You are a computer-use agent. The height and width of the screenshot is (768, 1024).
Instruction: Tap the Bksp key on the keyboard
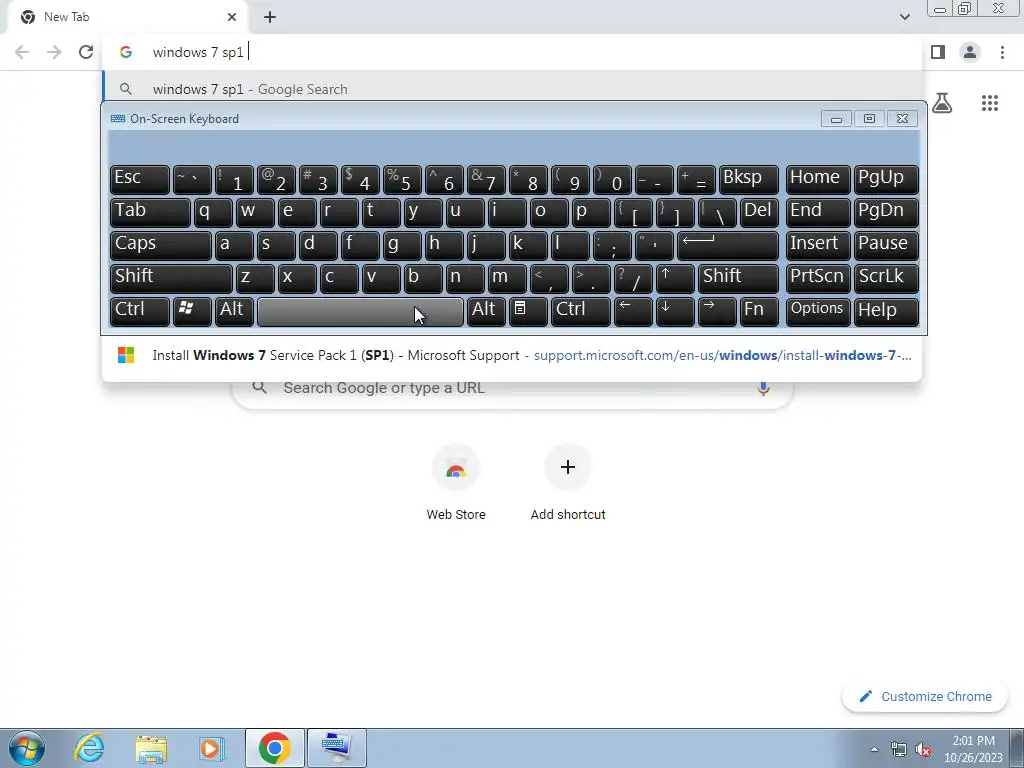click(748, 179)
